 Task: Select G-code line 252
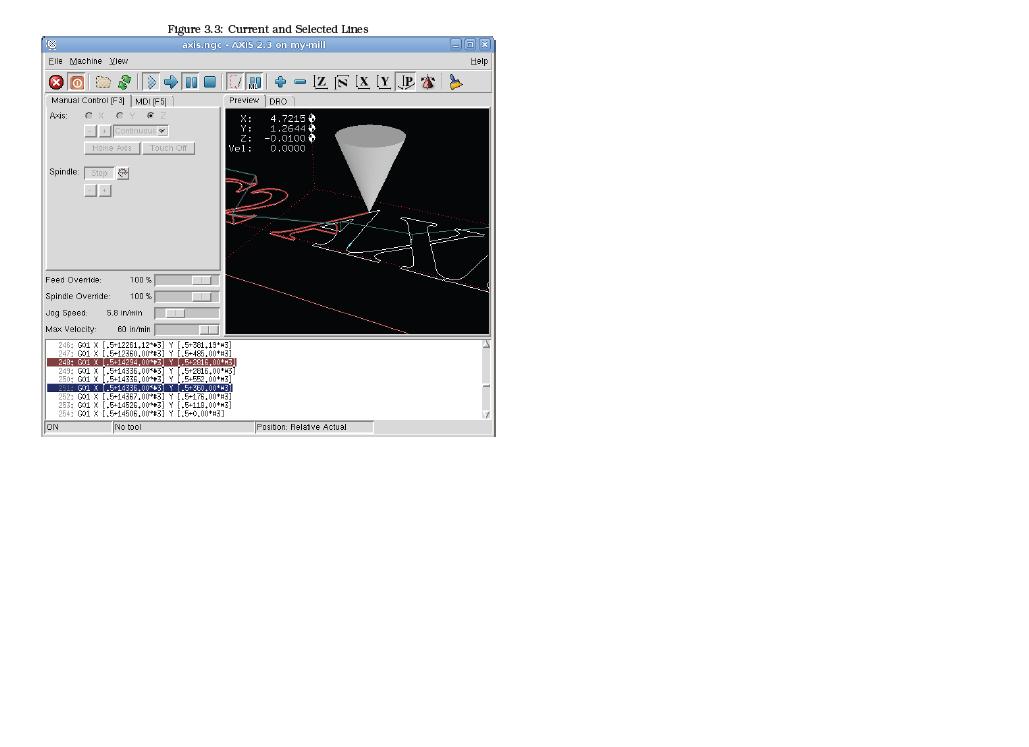144,397
